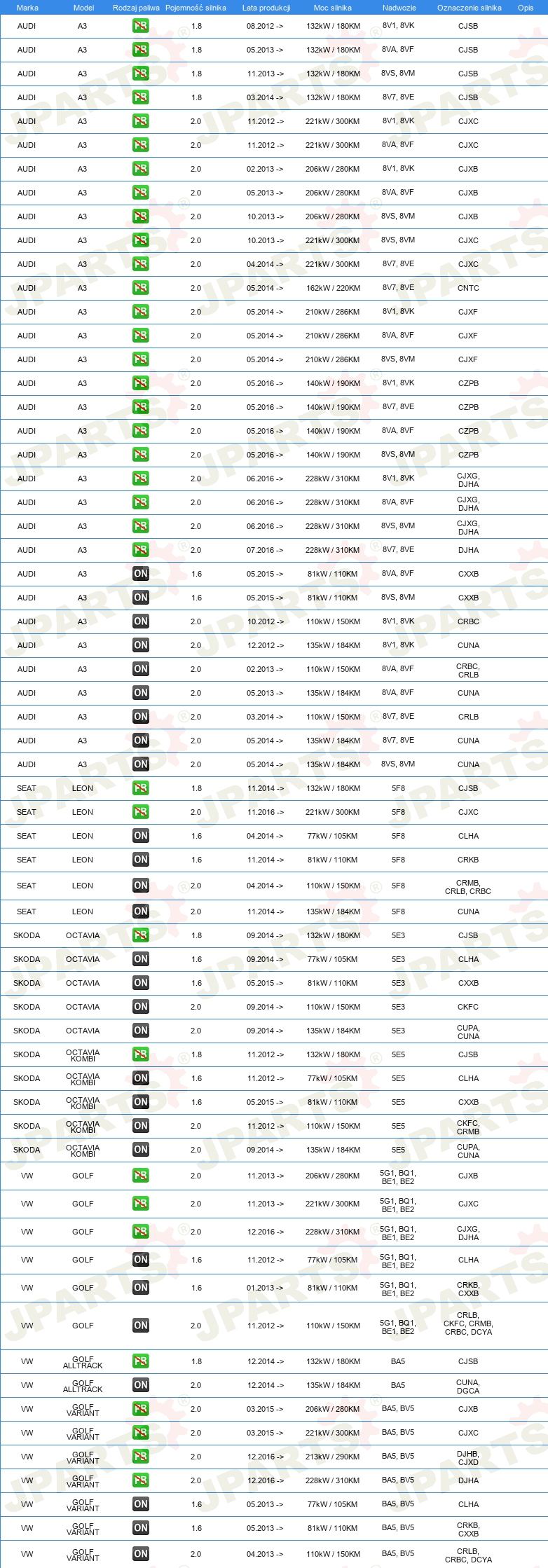The width and height of the screenshot is (548, 1568).
Task: Click PB icon in GOLF ALLTRACK CJSB row
Action: (x=140, y=1361)
